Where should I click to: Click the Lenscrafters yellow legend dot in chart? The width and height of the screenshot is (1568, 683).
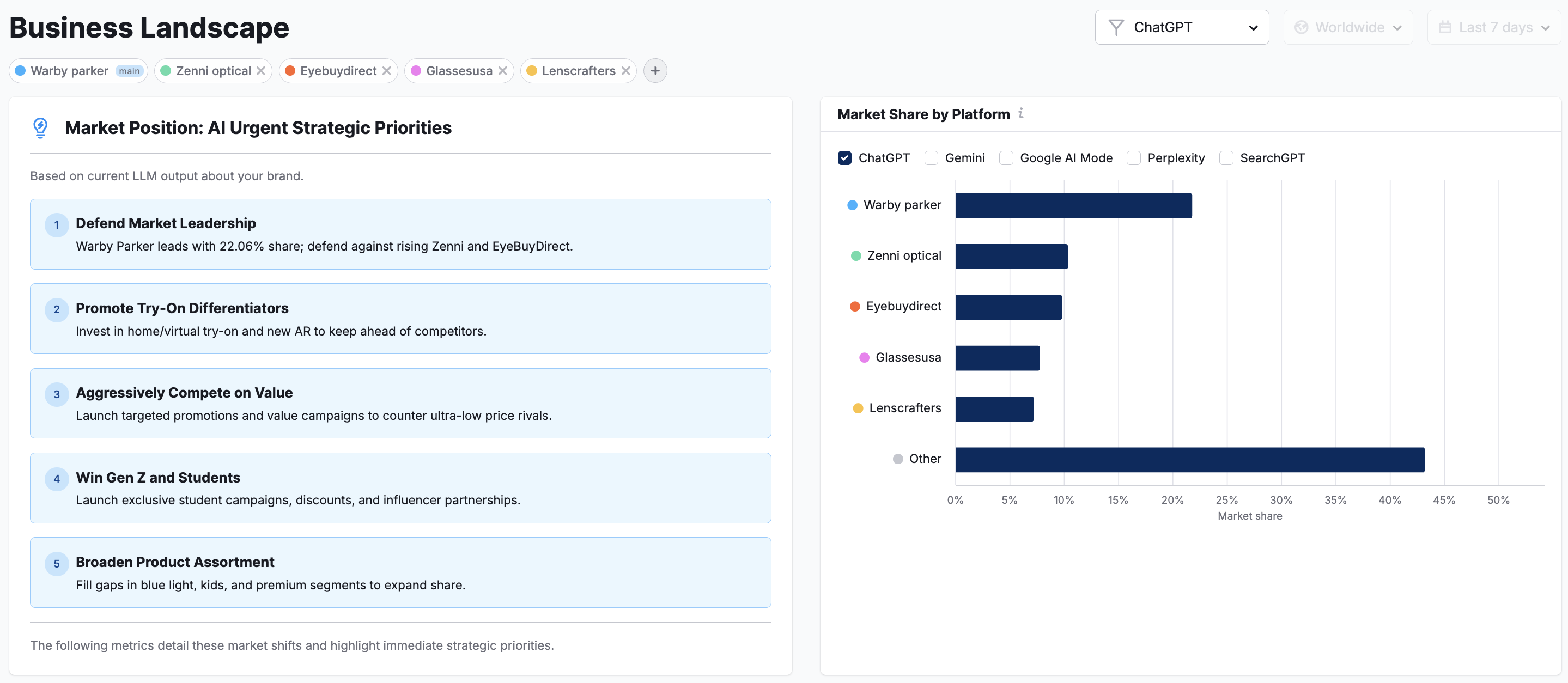click(858, 408)
